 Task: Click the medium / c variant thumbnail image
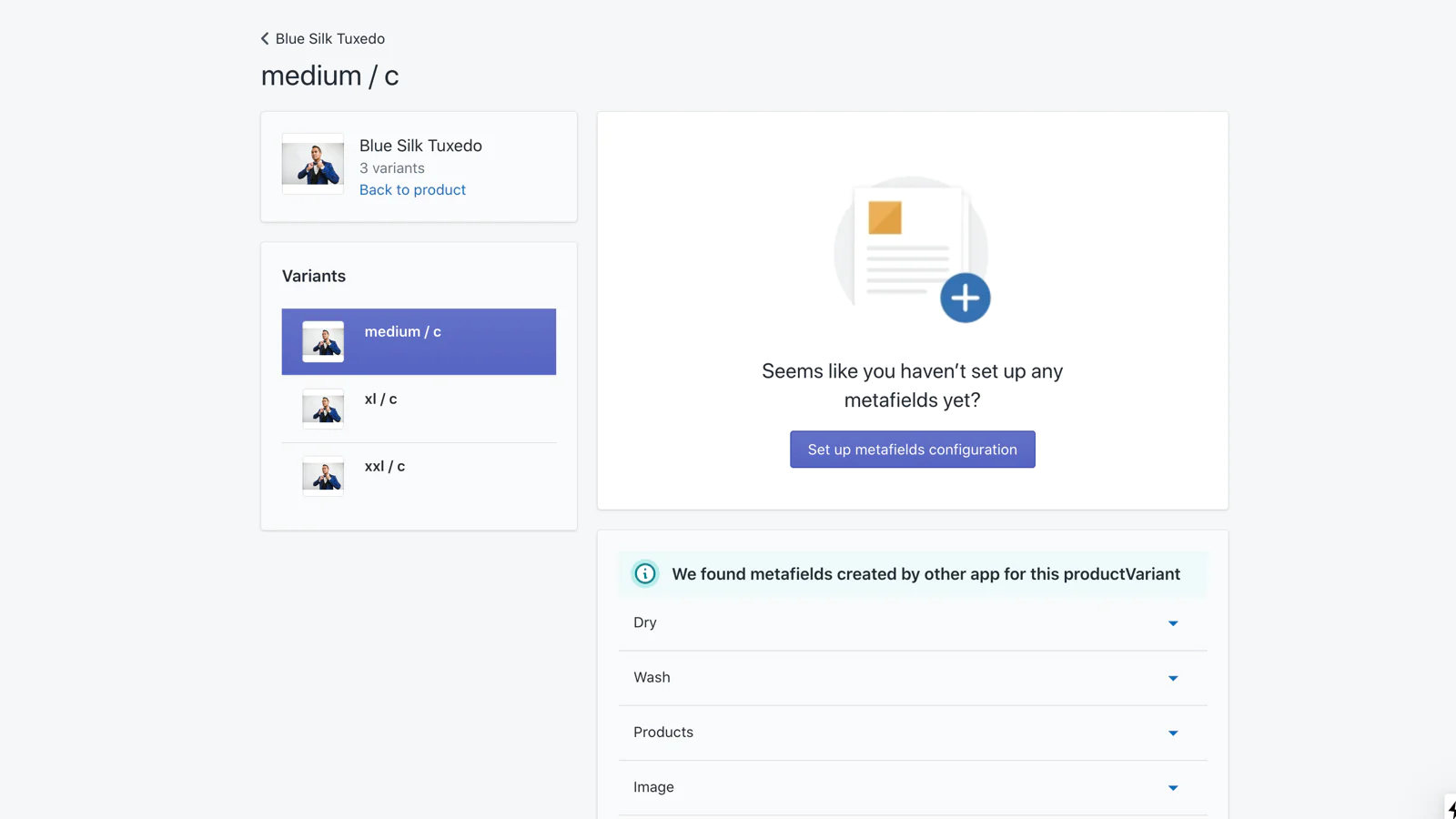[x=323, y=342]
